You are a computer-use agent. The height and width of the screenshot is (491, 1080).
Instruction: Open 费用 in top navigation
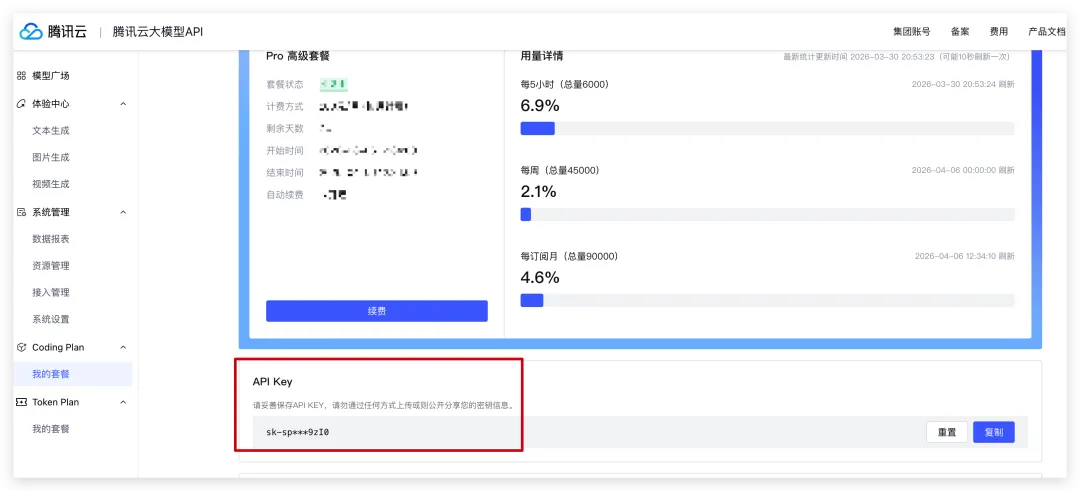999,32
